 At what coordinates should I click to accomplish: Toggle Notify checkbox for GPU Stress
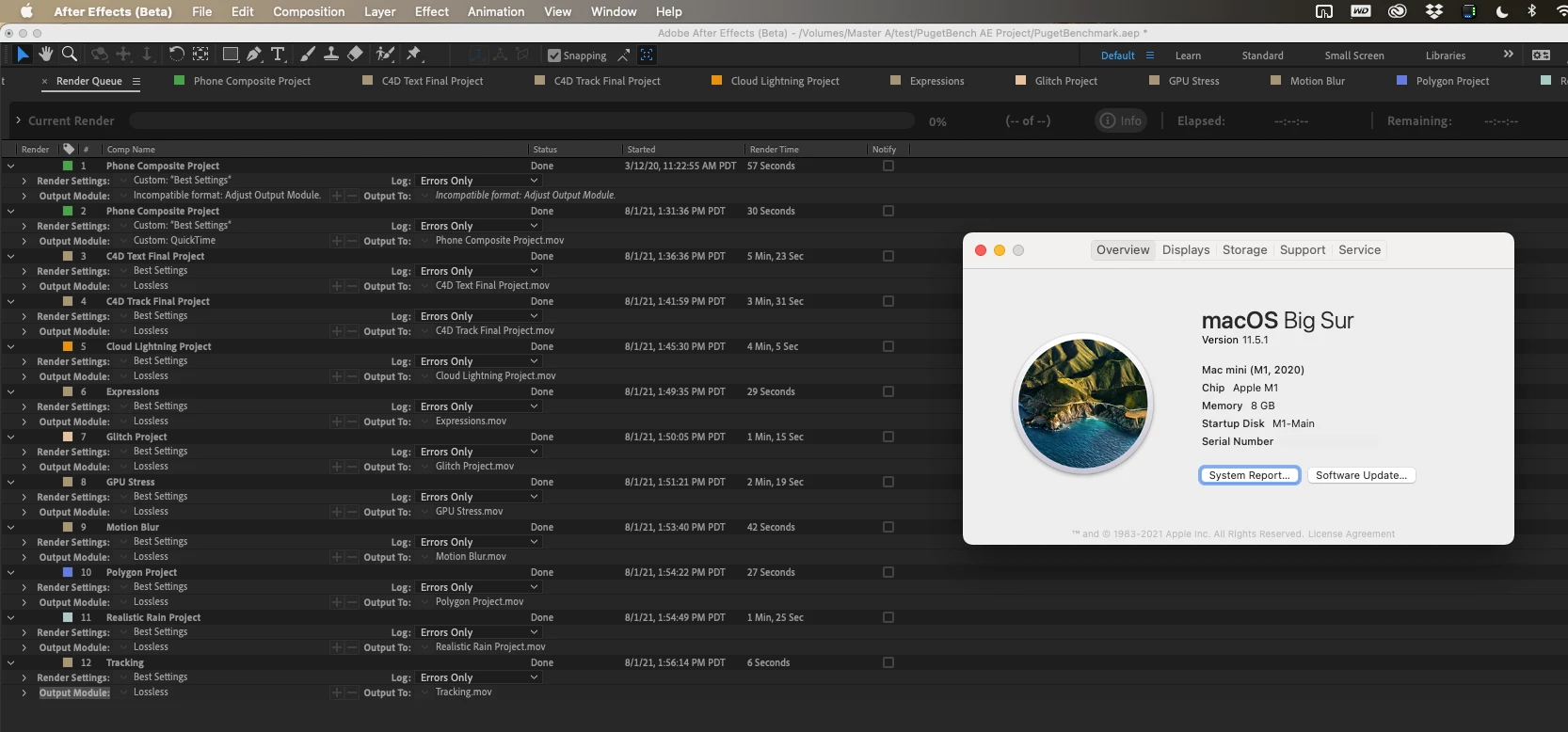(x=888, y=482)
